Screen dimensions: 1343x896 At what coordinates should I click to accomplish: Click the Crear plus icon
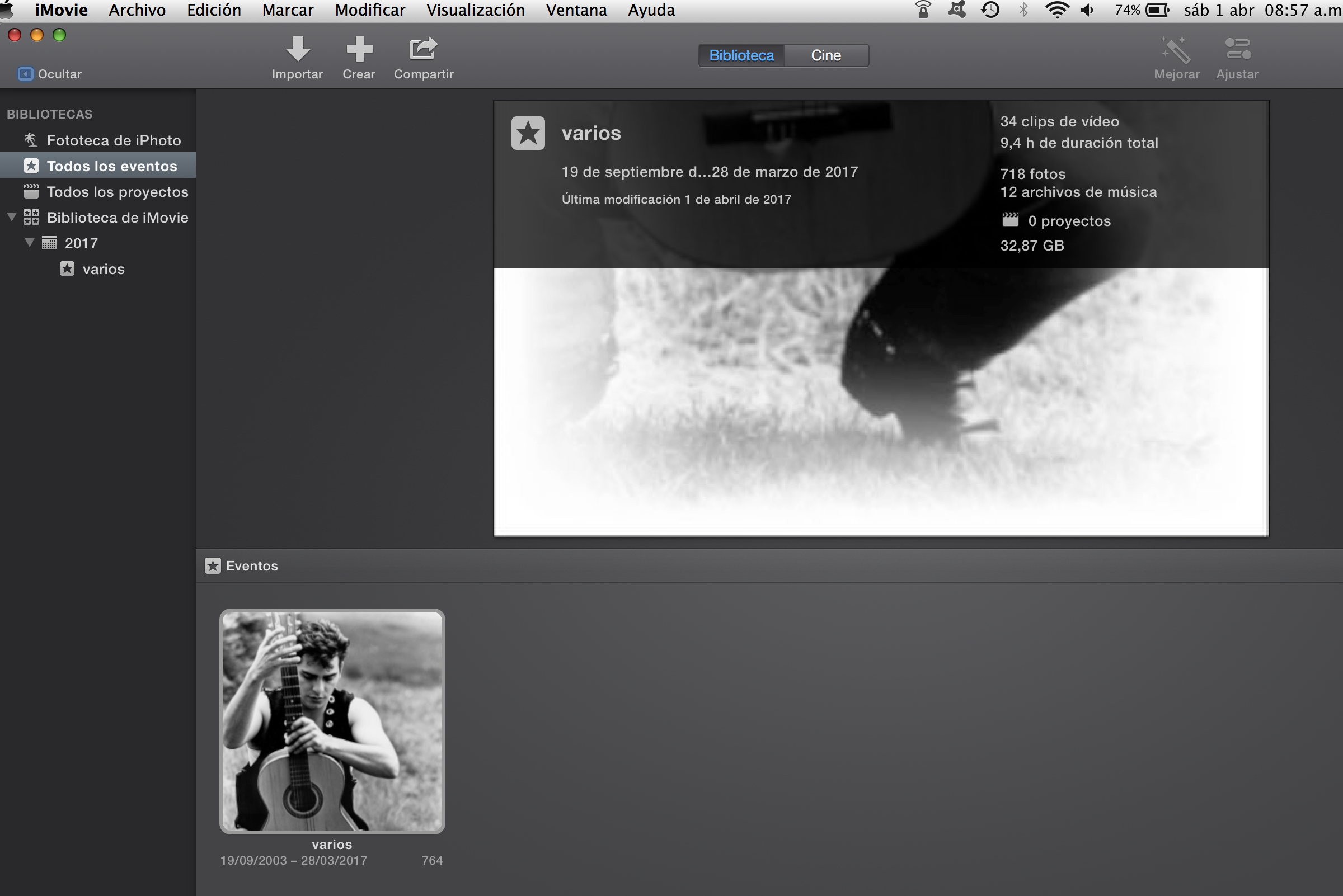tap(359, 49)
